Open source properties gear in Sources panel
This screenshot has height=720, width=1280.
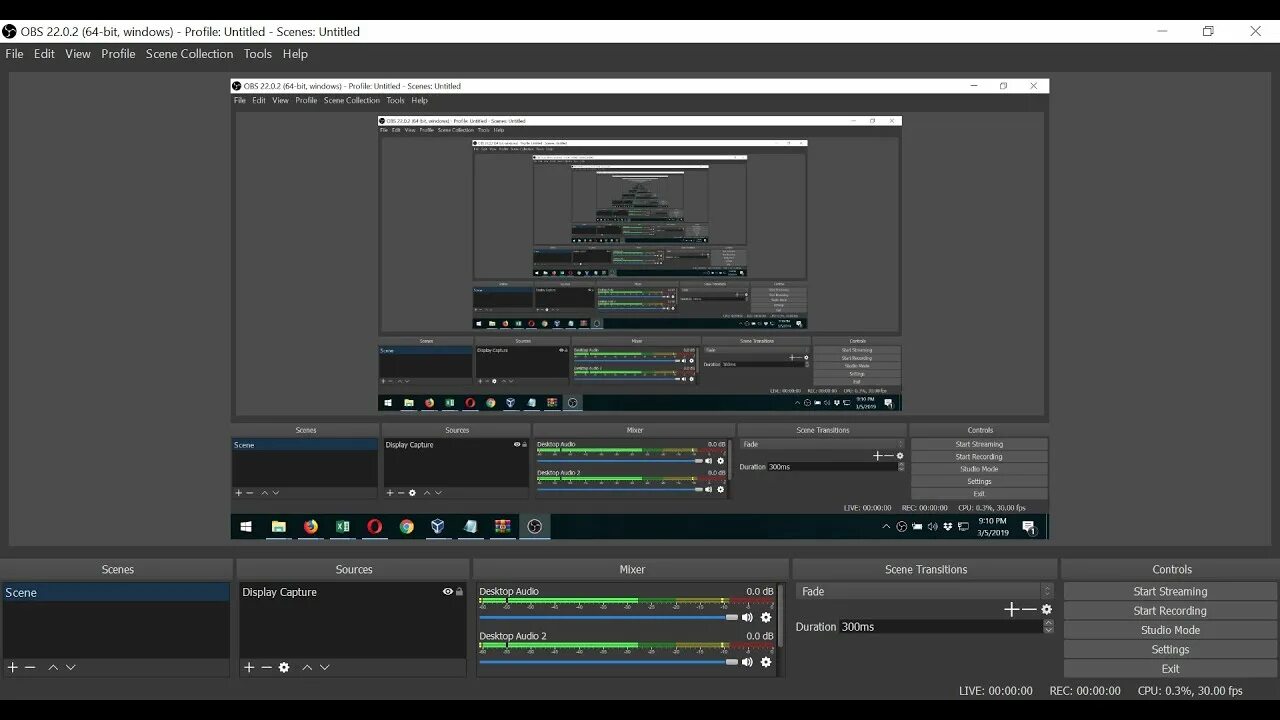284,667
